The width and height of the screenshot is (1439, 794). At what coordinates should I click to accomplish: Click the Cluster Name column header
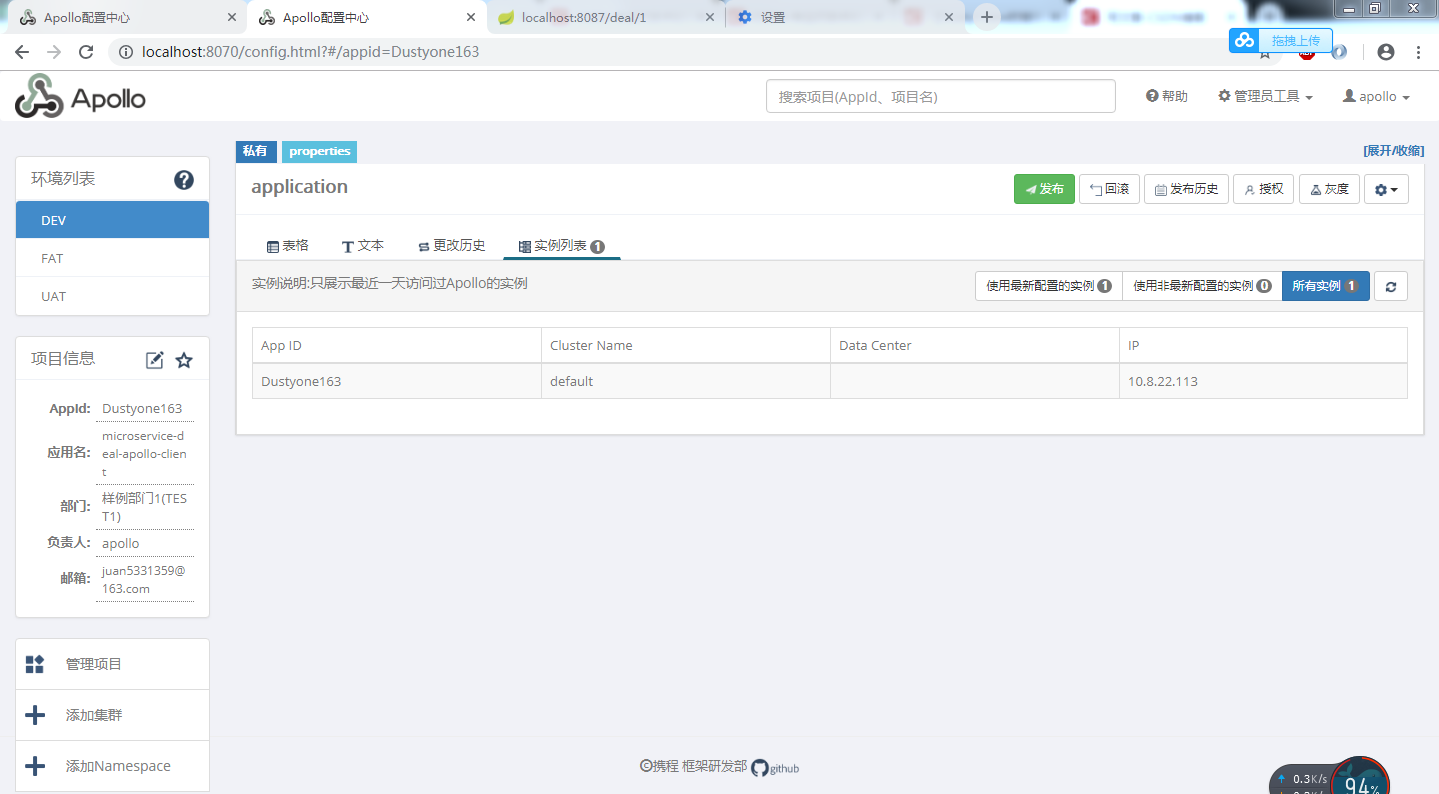coord(686,345)
